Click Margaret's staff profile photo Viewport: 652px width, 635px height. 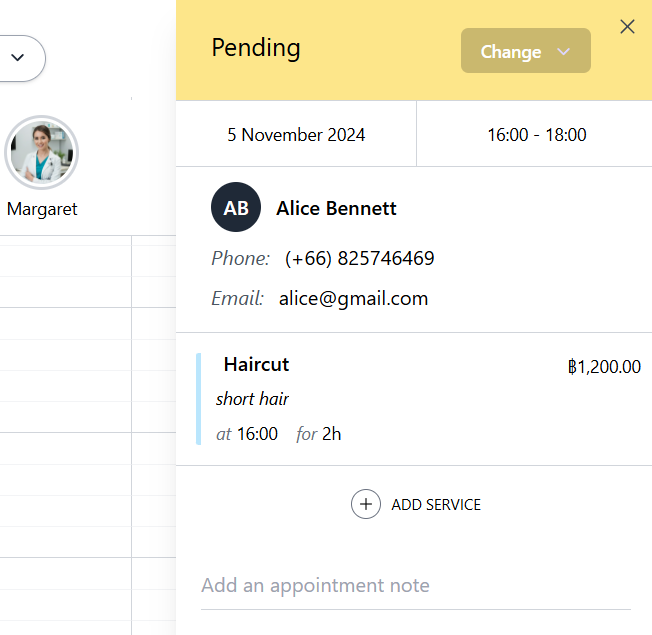[x=42, y=153]
